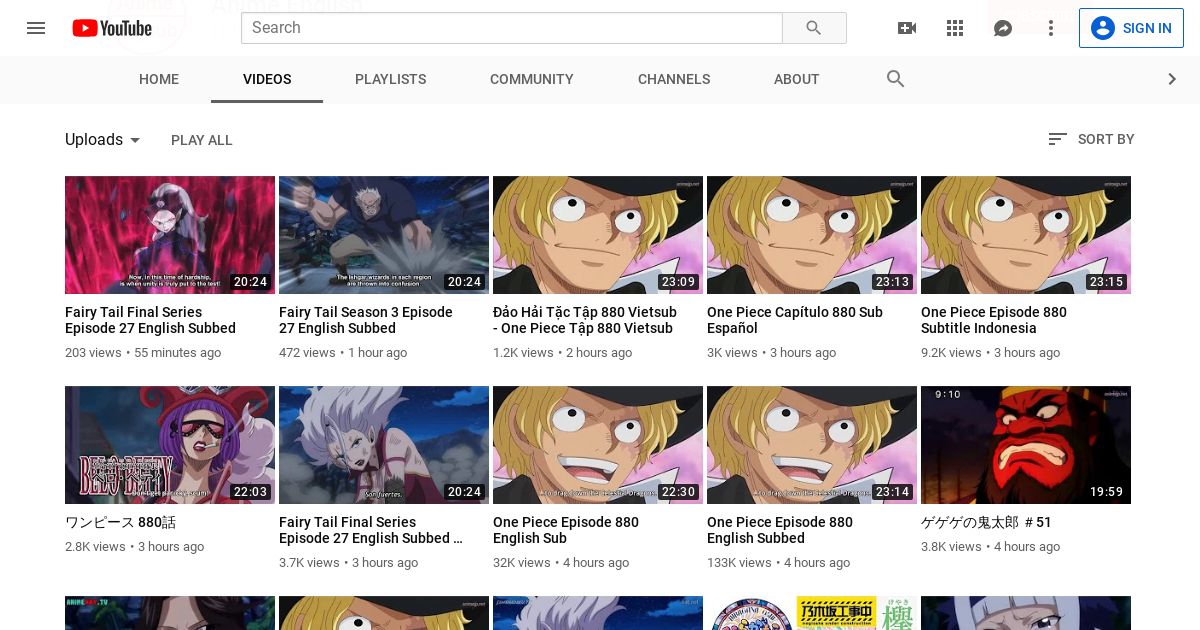The height and width of the screenshot is (630, 1200).
Task: Open Fairy Tail Season 3 Episode 27 thumbnail
Action: tap(384, 235)
